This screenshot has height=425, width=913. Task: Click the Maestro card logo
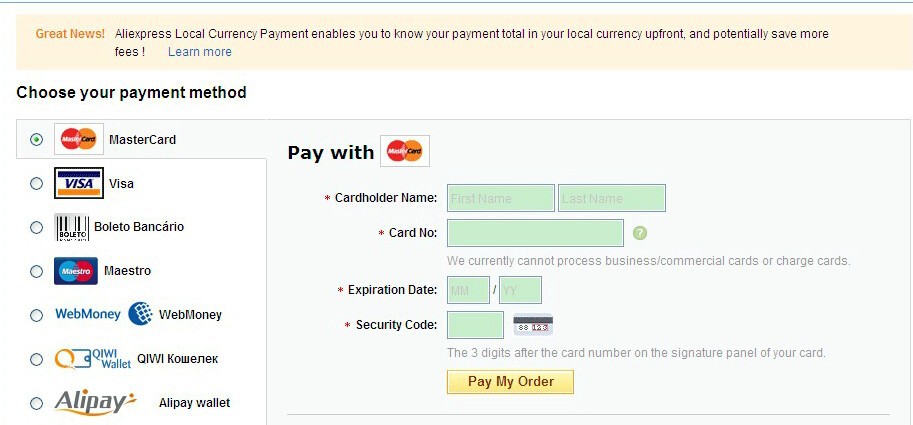[x=76, y=271]
